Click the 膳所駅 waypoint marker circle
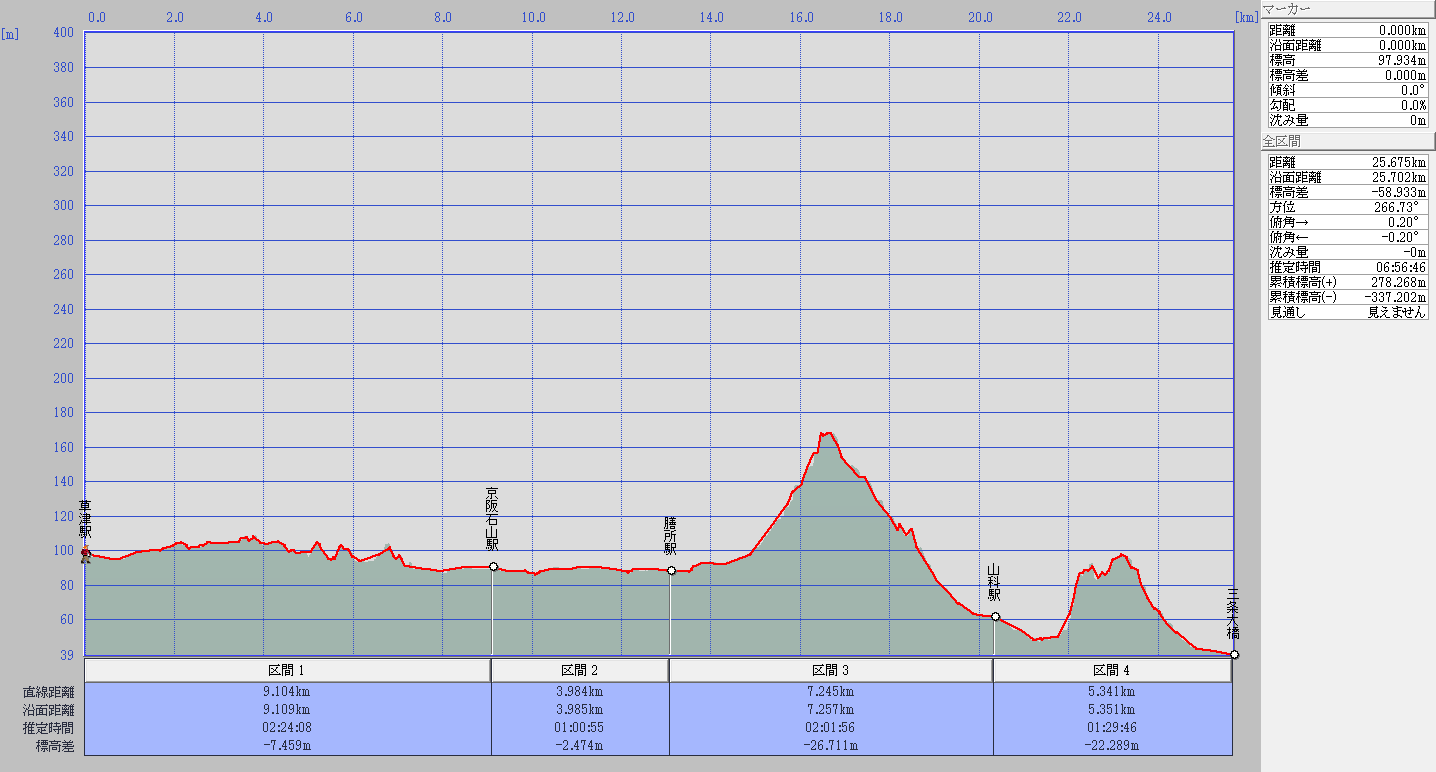The image size is (1436, 772). (671, 571)
